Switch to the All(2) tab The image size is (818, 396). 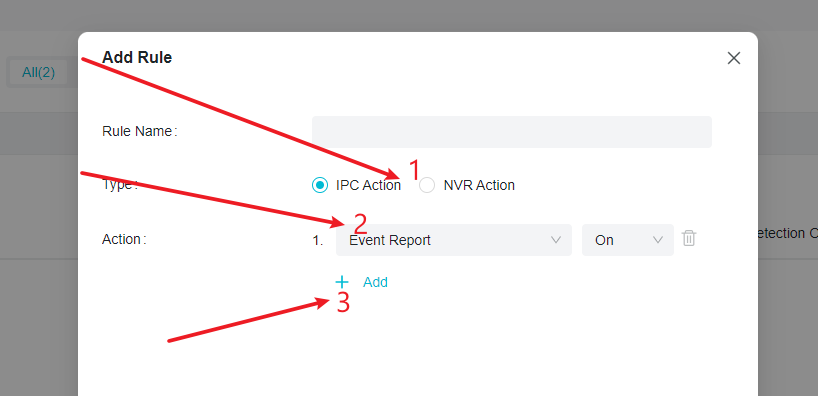[x=38, y=72]
